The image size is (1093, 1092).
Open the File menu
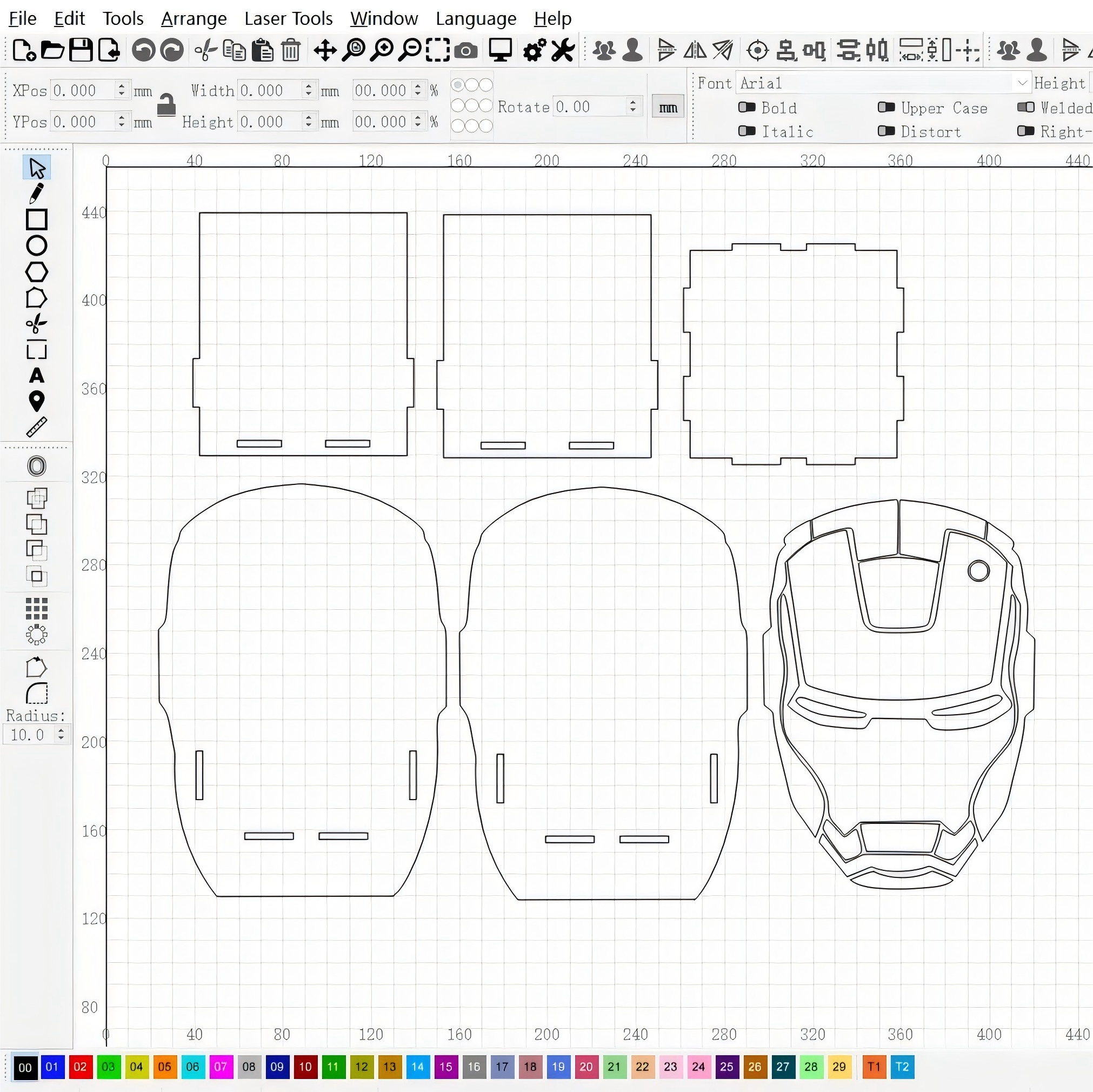tap(23, 19)
